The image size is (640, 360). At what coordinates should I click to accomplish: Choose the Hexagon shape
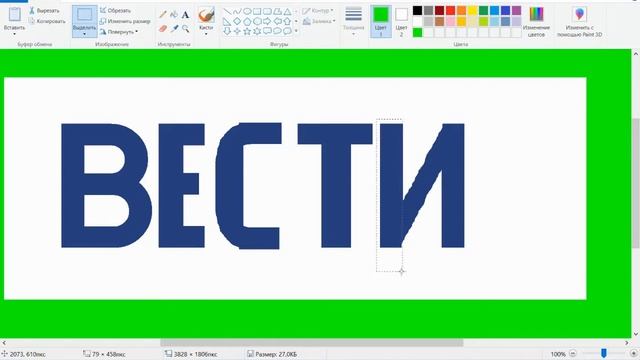pos(257,21)
